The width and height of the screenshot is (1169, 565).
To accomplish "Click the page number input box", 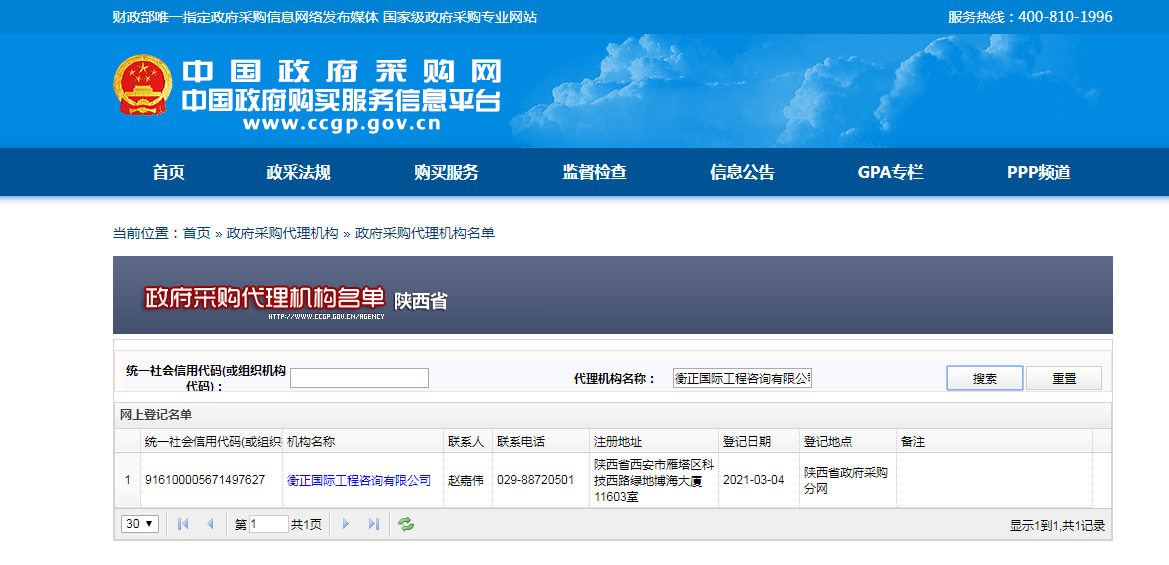I will coord(269,524).
